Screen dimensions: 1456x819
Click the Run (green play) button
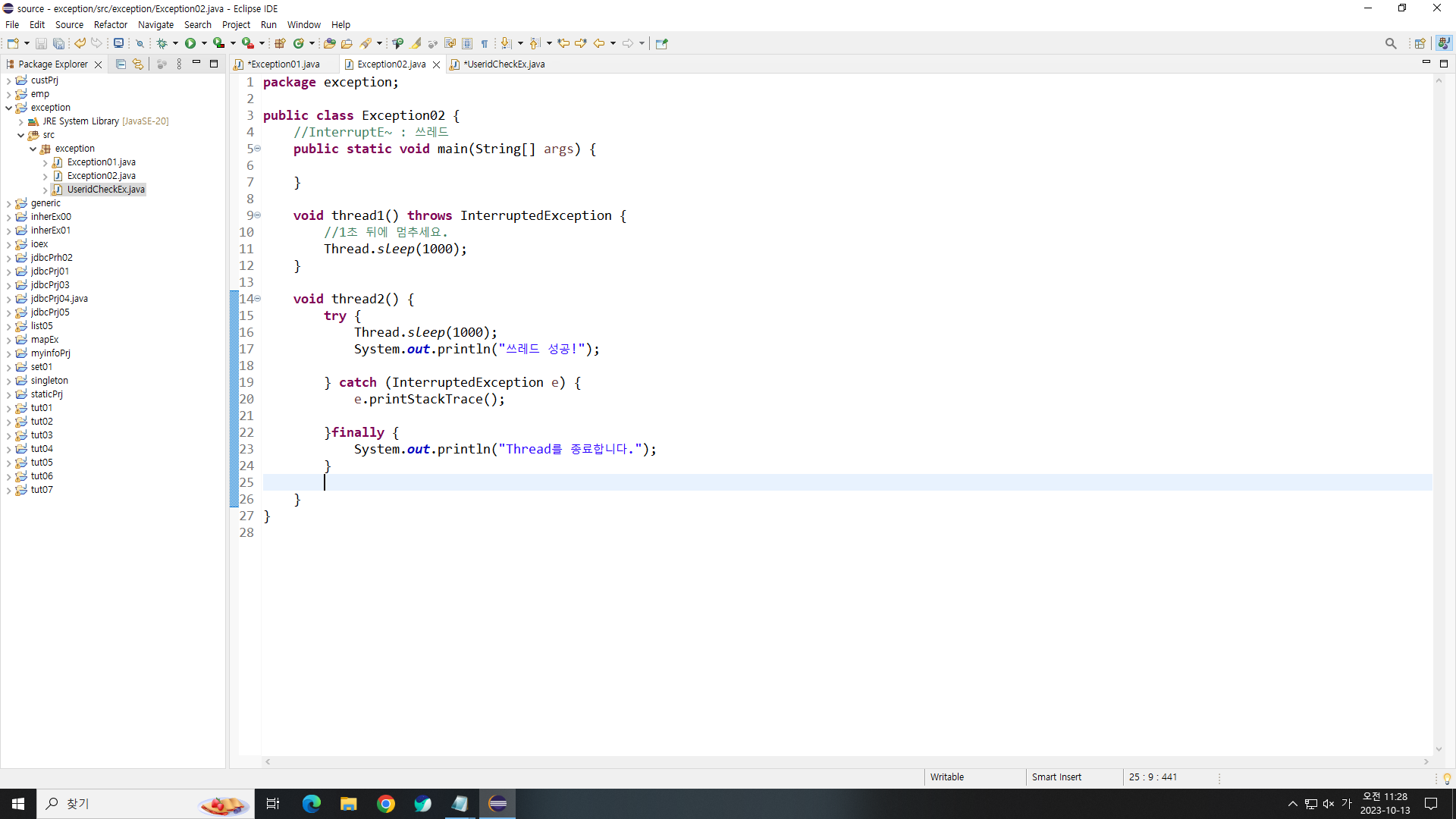[190, 43]
